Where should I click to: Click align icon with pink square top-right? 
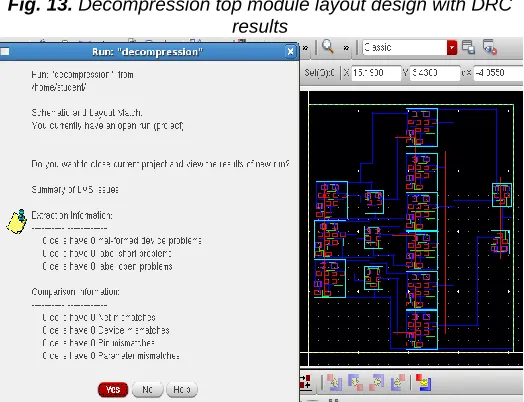click(x=398, y=382)
